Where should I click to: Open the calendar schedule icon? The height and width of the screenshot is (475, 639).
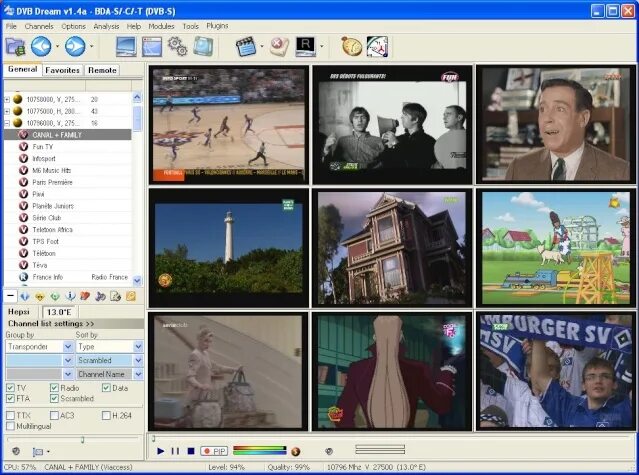pos(377,46)
